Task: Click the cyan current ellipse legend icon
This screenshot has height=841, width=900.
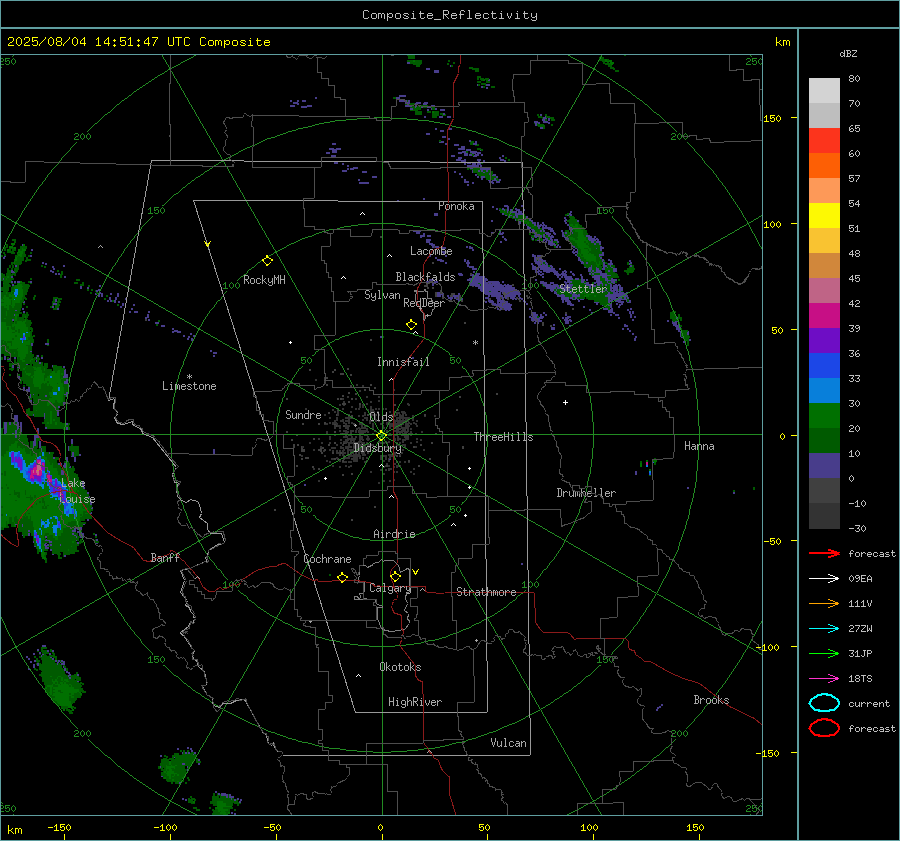Action: click(824, 703)
